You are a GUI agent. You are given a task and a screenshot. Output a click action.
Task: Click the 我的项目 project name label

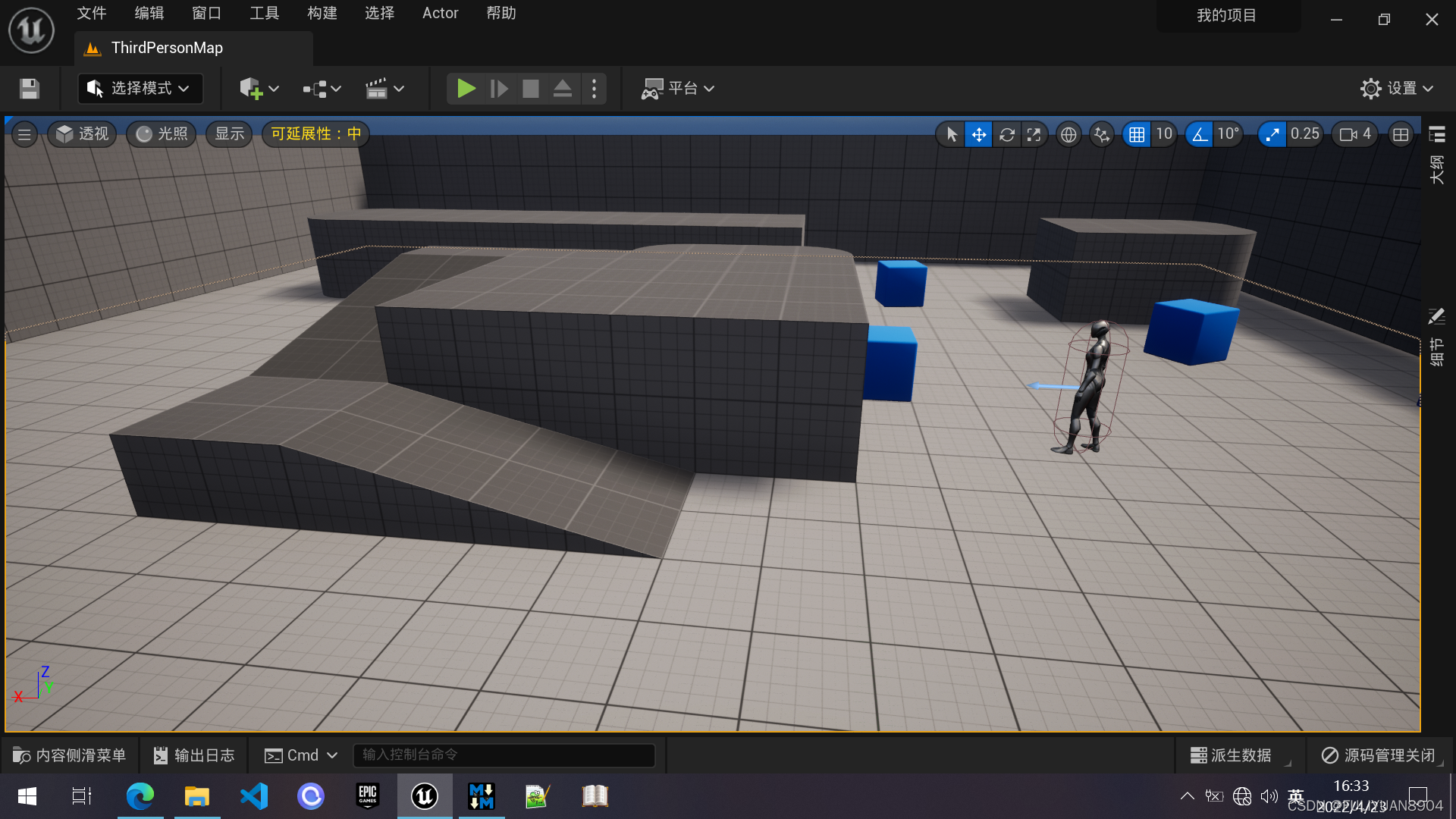click(x=1226, y=15)
